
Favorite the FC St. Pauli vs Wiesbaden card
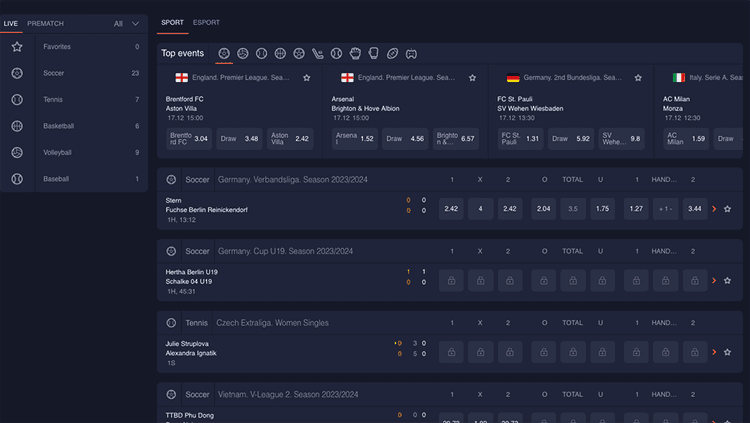pos(638,78)
